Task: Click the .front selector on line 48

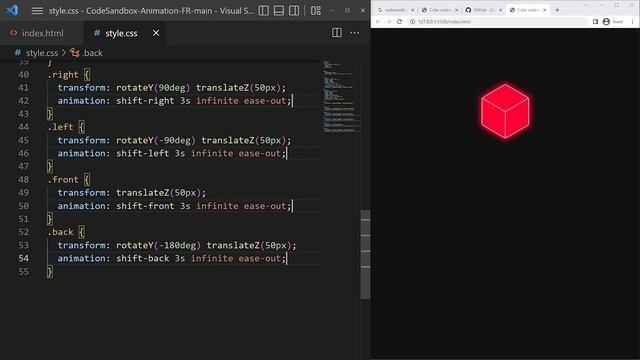Action: (x=63, y=180)
